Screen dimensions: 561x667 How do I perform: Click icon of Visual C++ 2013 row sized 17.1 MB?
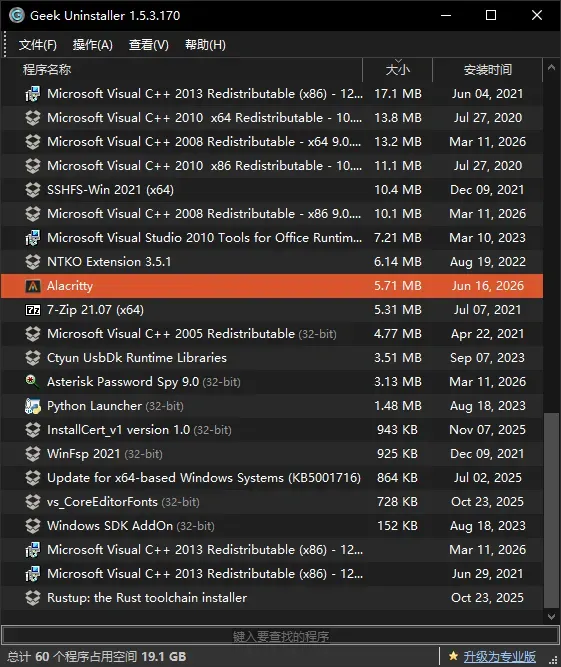(33, 94)
